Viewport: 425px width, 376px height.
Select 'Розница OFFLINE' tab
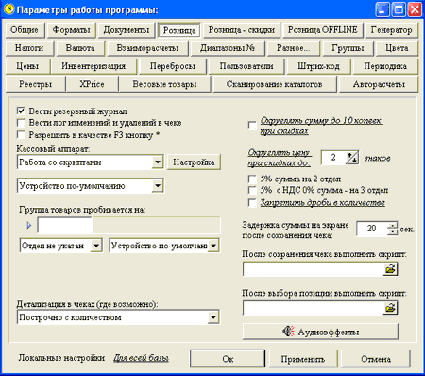[323, 30]
